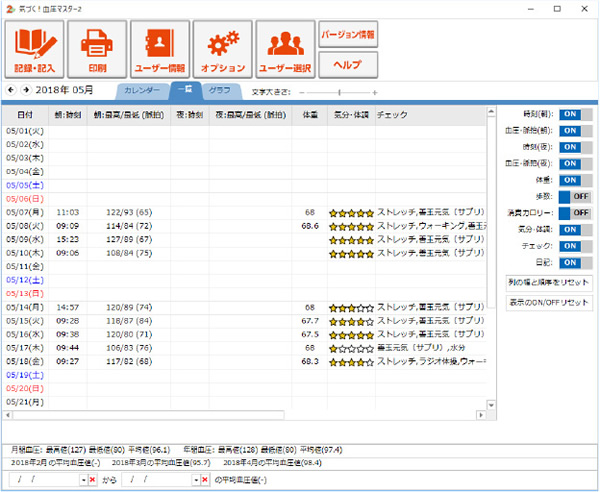Click the minus icon of font size
The height and width of the screenshot is (492, 600).
pos(302,93)
